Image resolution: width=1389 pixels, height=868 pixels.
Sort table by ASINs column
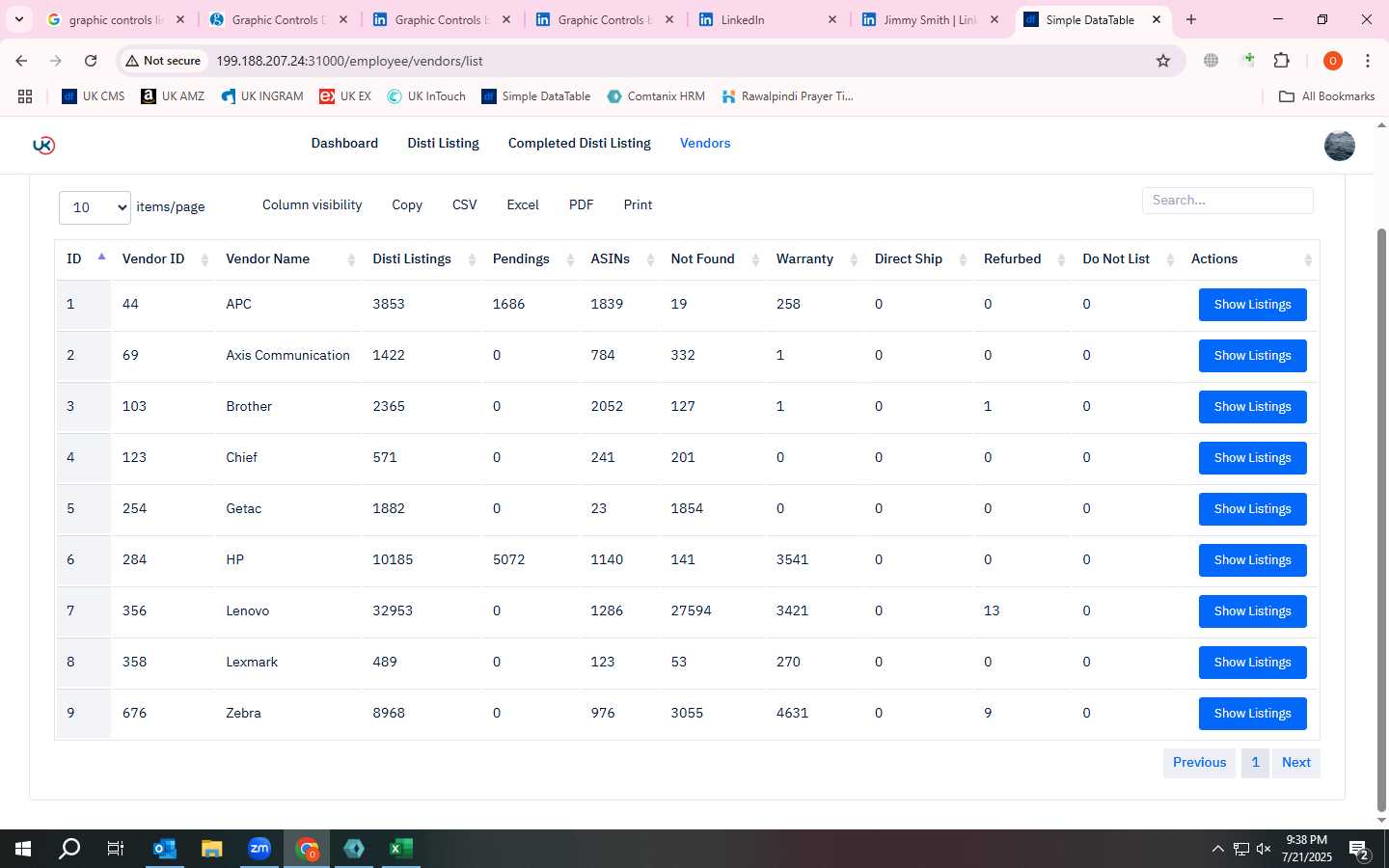tap(620, 258)
